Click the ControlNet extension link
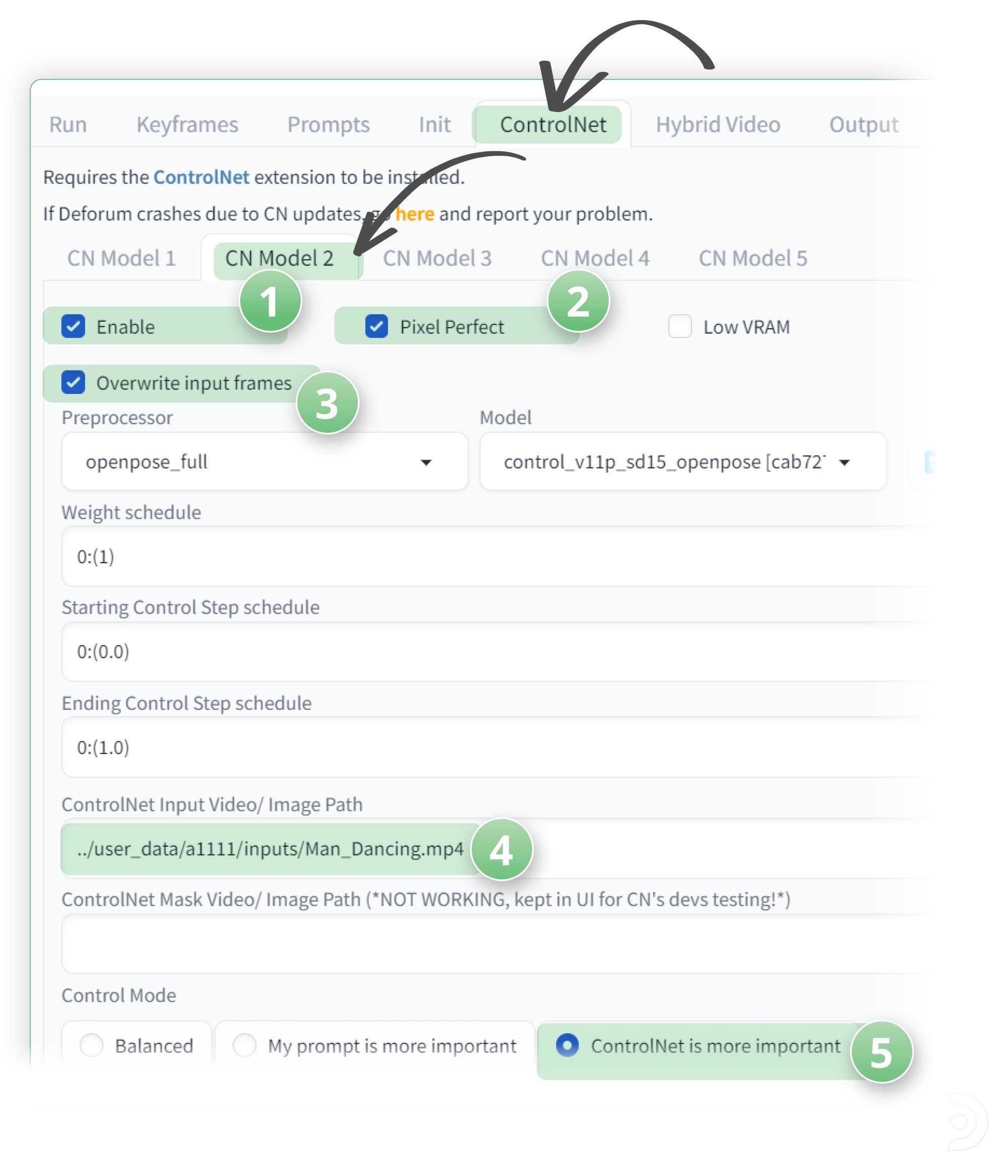The image size is (1008, 1176). tap(201, 177)
